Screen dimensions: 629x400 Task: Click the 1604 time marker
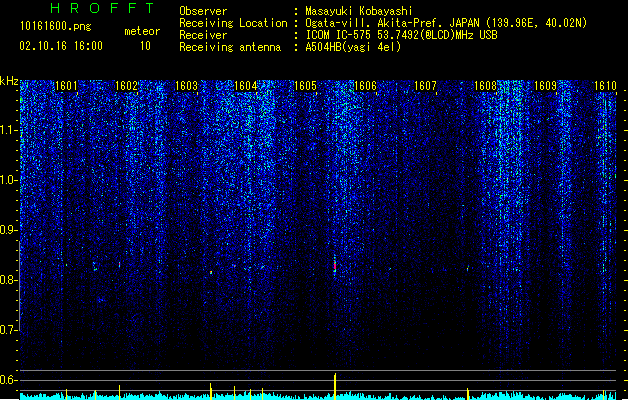click(246, 85)
